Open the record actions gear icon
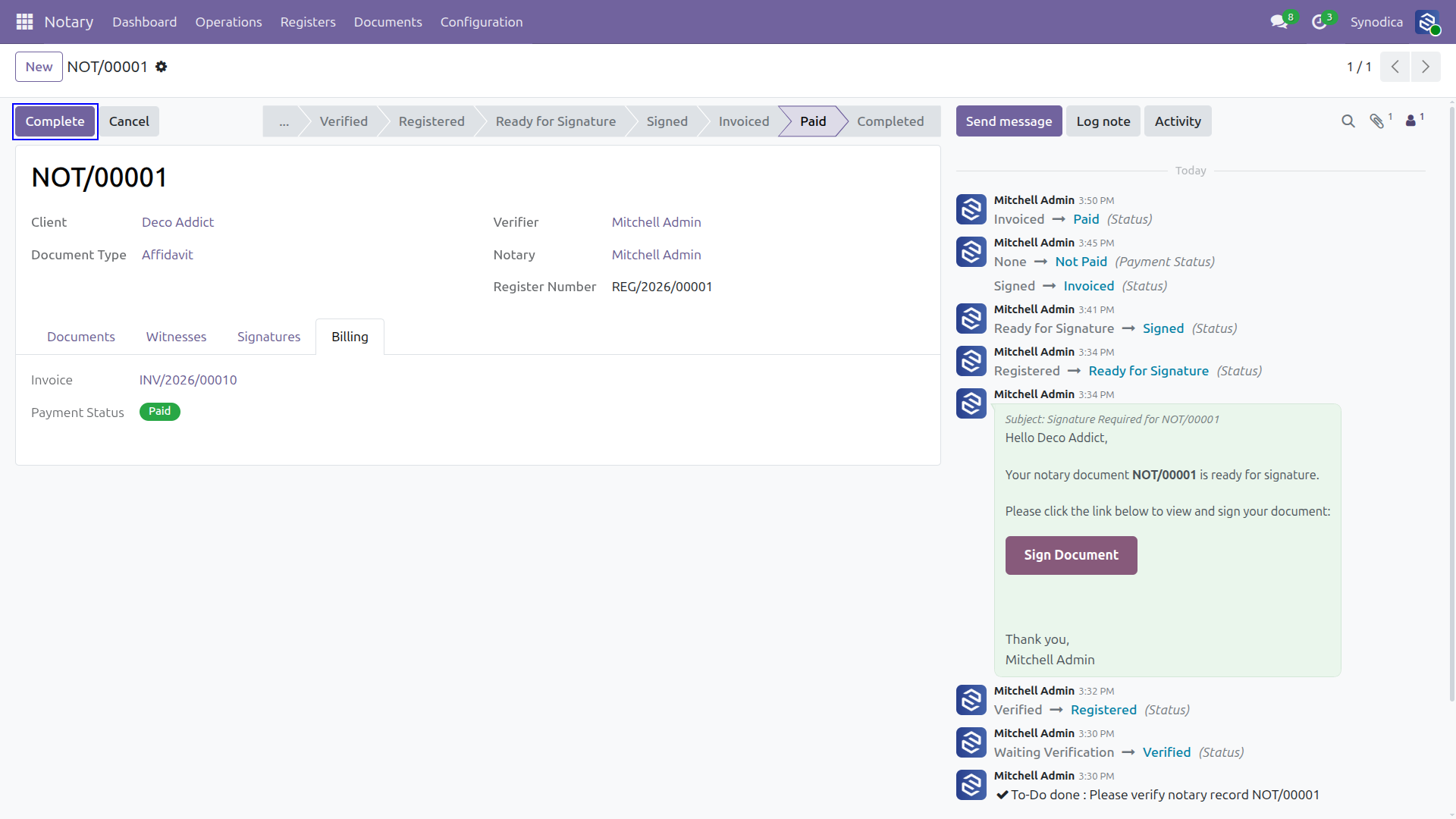This screenshot has width=1456, height=819. [162, 67]
